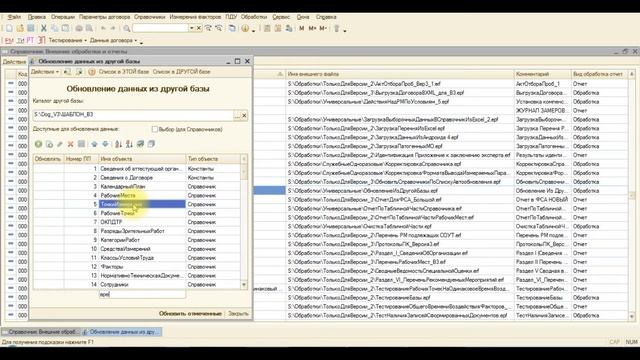Click Список в ЭТОЙ базе button
The width and height of the screenshot is (640, 360).
(x=124, y=72)
